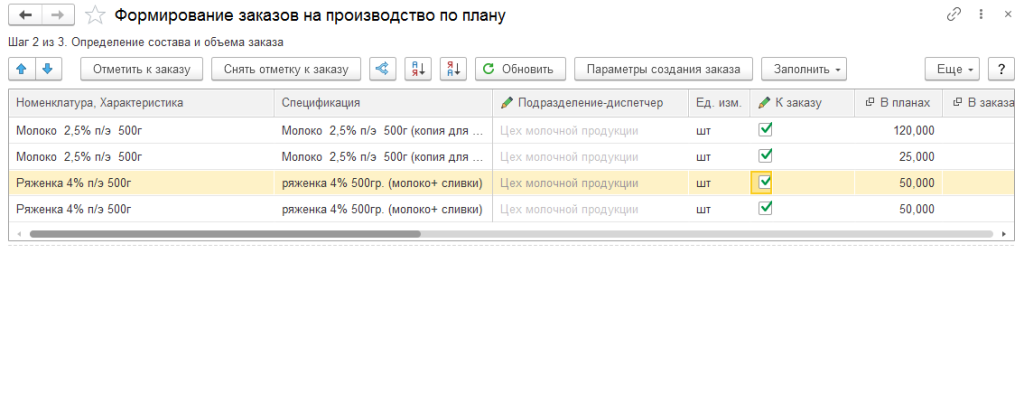Click К заказу column header
The height and width of the screenshot is (394, 1024).
(802, 103)
